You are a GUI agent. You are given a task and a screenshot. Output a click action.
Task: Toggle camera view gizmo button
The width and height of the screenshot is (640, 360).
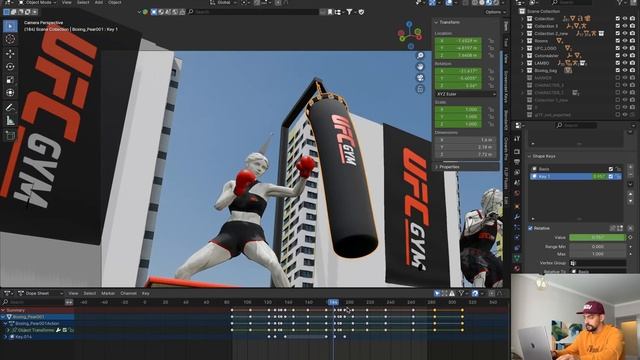420,78
